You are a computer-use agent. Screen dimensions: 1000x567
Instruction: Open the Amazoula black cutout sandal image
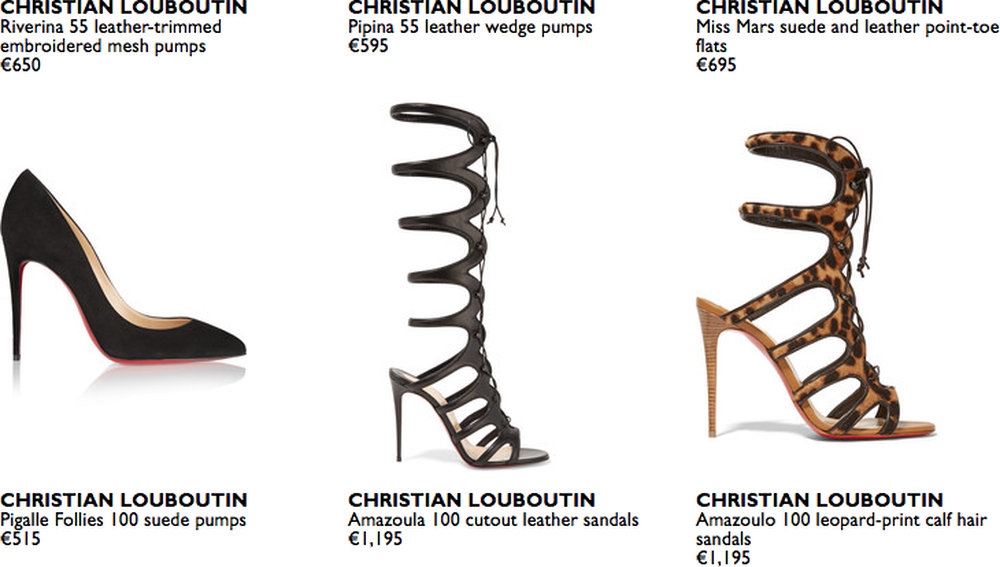(469, 284)
